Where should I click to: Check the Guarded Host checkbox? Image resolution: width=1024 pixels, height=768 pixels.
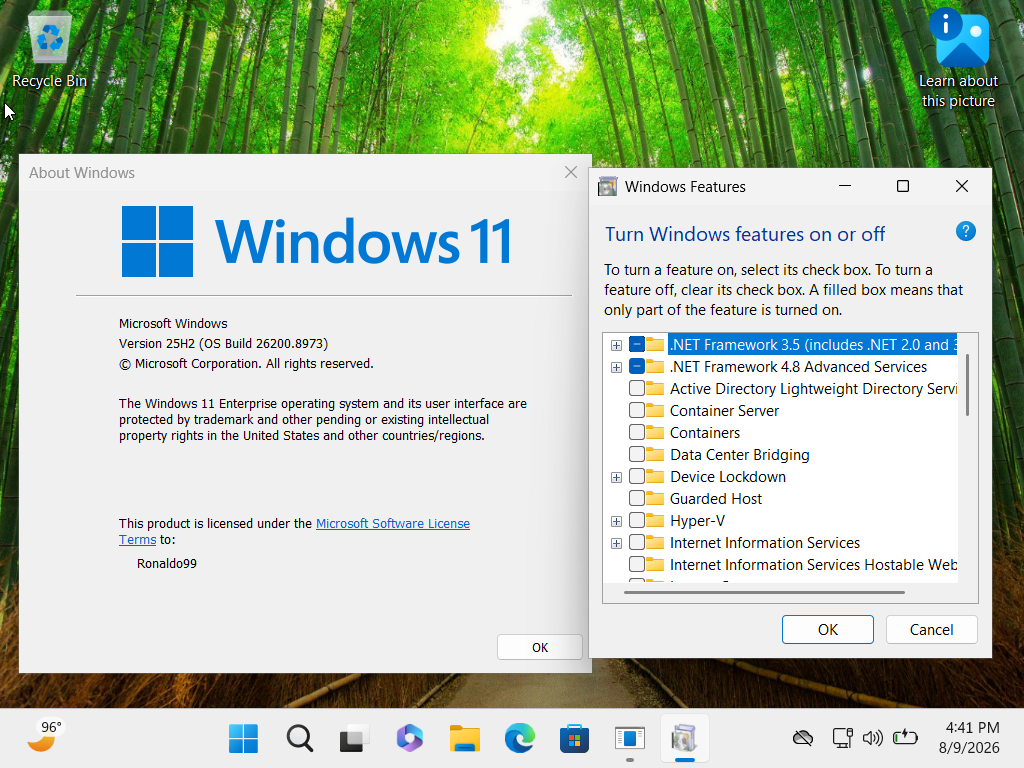tap(637, 498)
